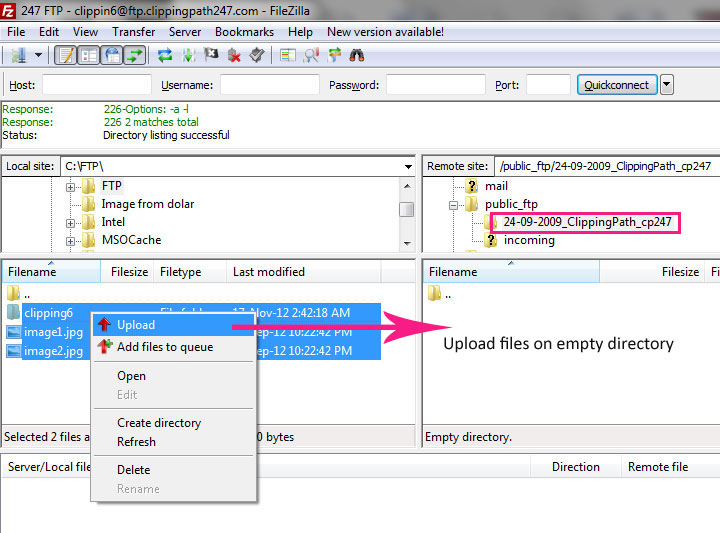Viewport: 720px width, 533px height.
Task: Open the Edit menu
Action: 49,32
